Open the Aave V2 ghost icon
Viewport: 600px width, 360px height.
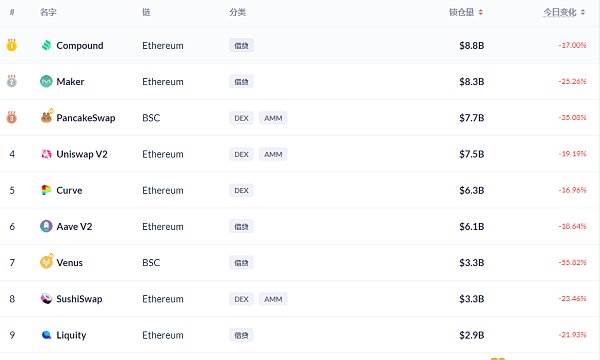coord(46,226)
